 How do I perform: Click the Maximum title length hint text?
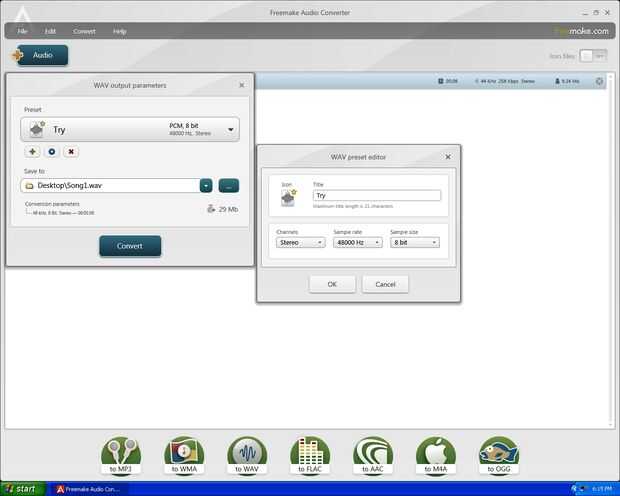(353, 206)
